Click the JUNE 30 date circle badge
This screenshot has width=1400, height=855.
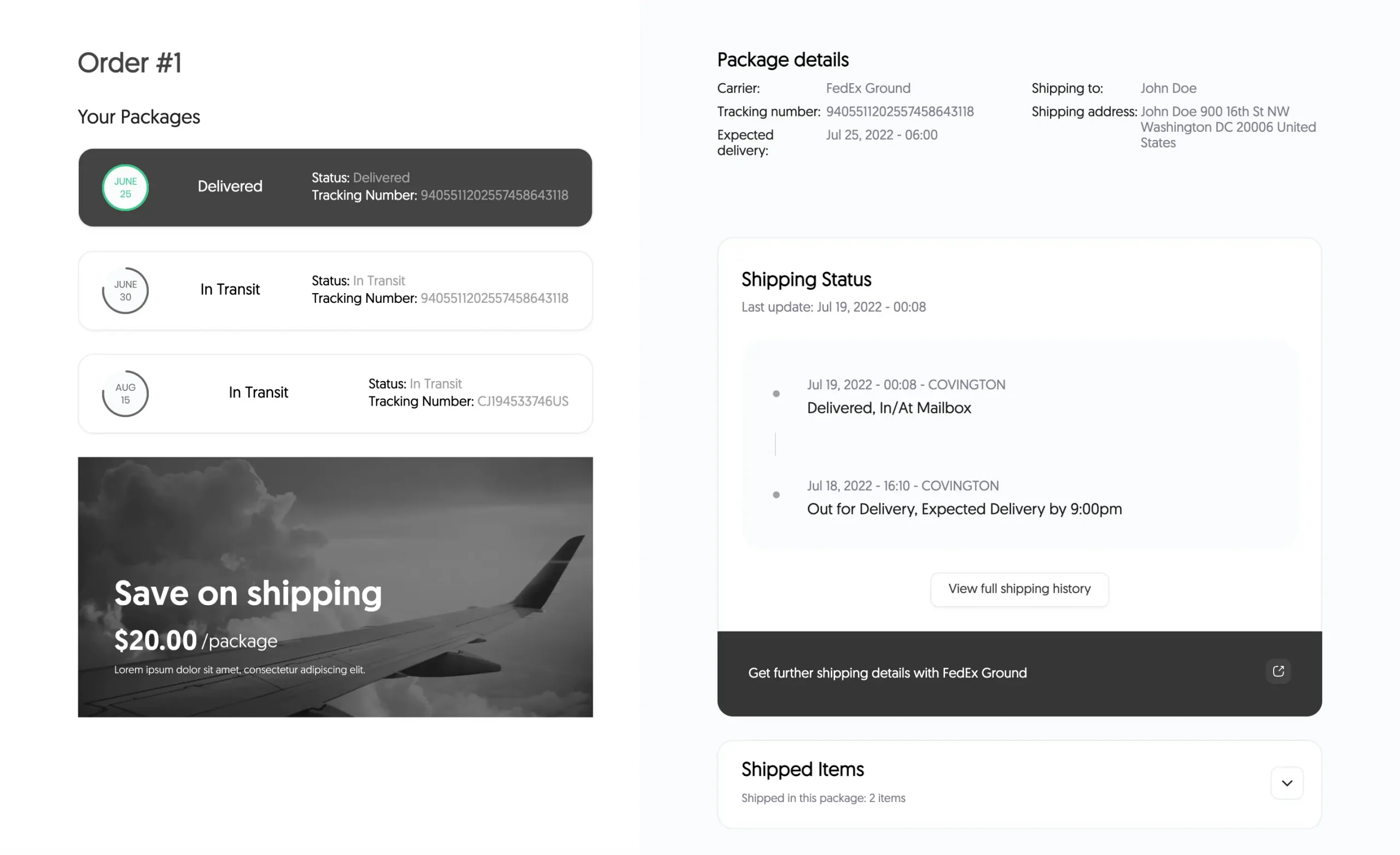pos(125,290)
